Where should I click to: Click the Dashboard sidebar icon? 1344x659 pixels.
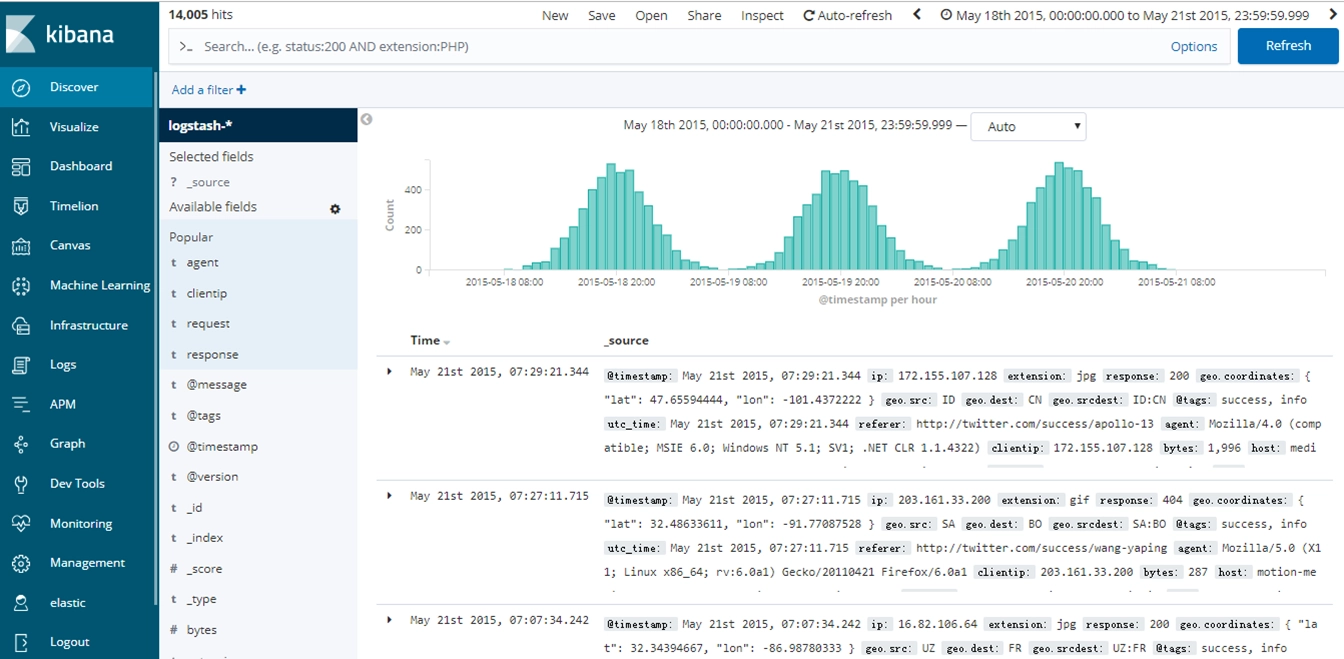(21, 166)
